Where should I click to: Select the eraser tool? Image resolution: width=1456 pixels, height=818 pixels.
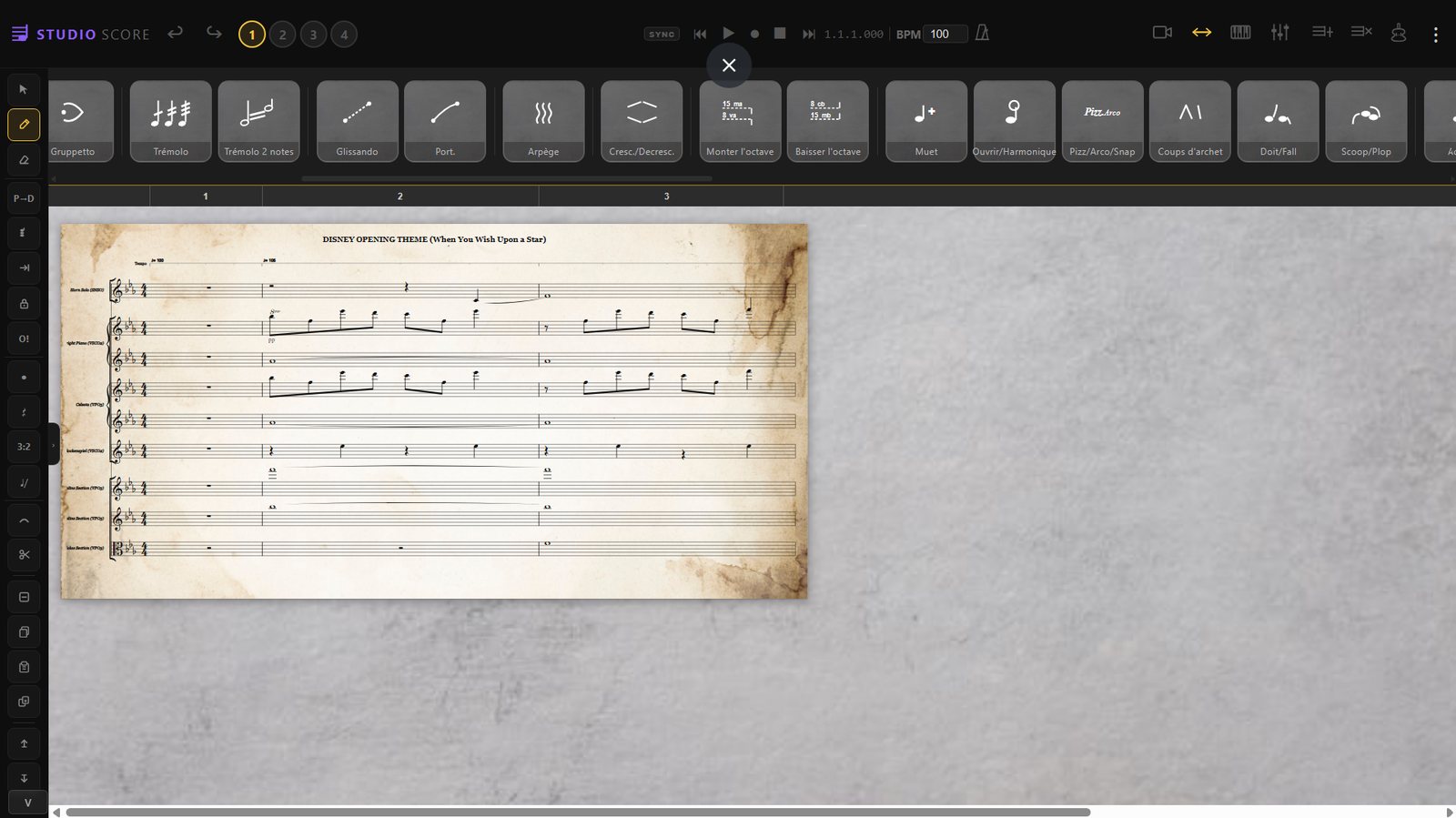[24, 159]
